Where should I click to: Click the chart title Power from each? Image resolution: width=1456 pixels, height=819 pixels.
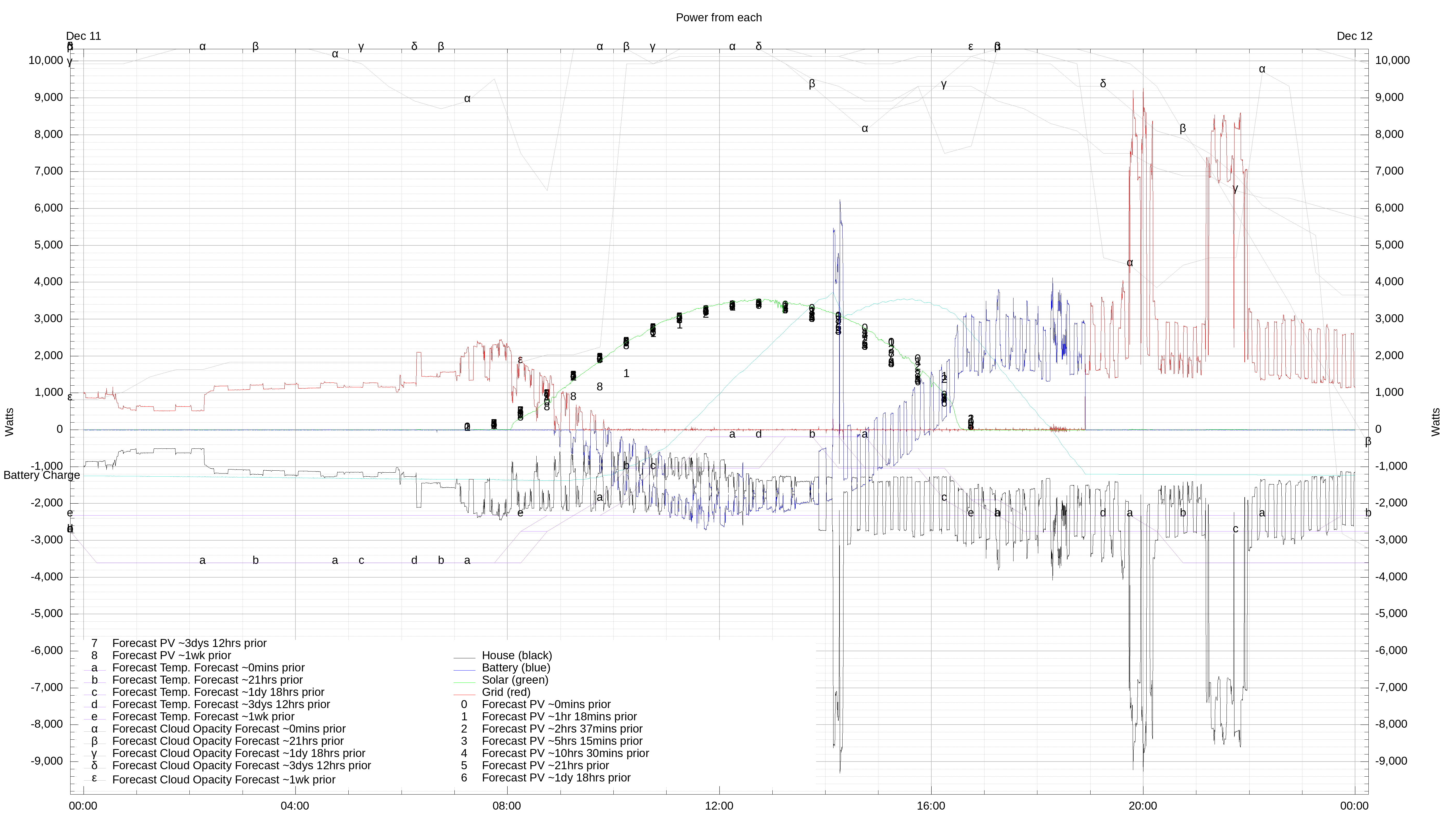click(x=718, y=18)
